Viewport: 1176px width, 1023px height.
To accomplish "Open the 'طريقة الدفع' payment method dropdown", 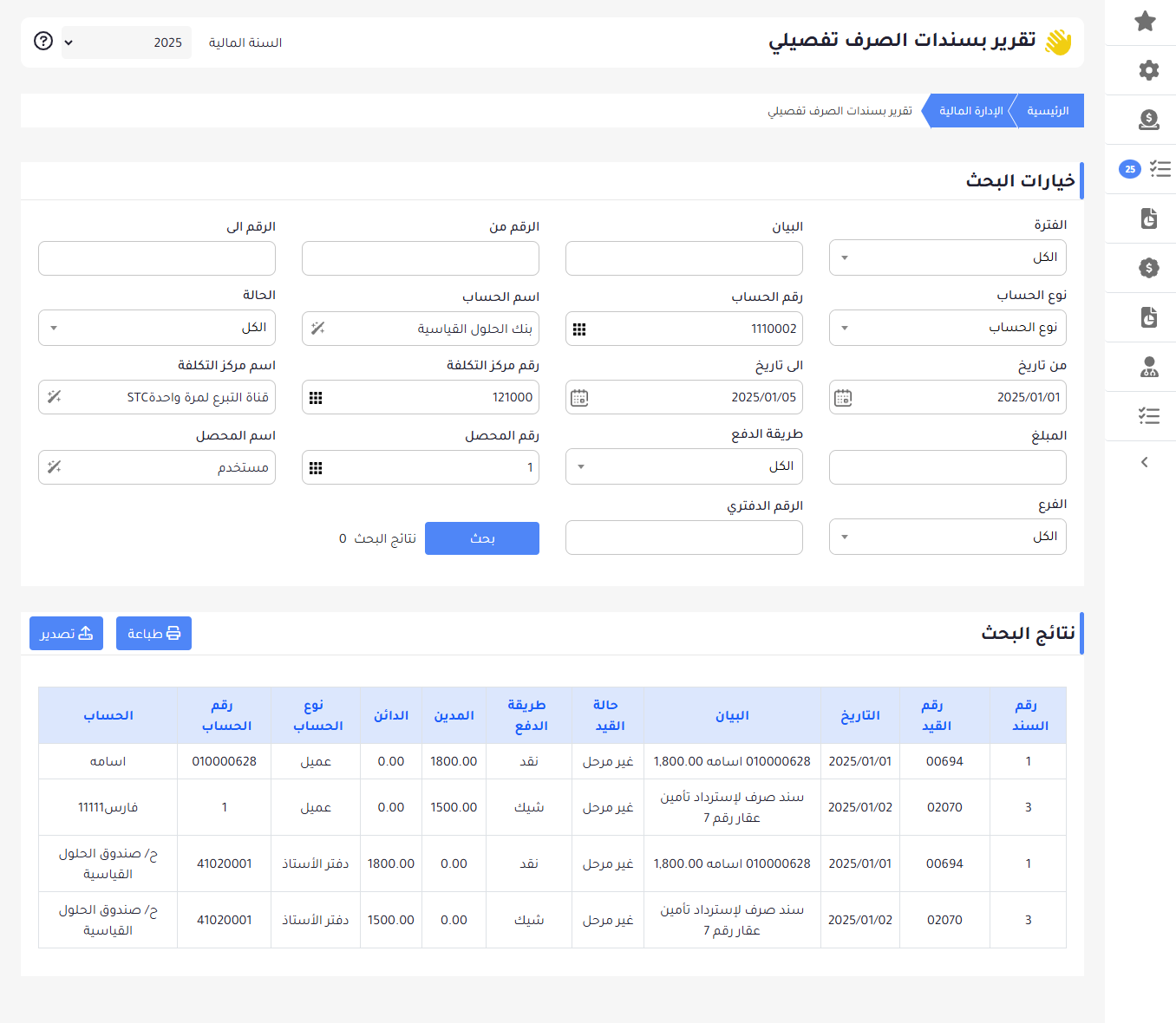I will coord(684,466).
